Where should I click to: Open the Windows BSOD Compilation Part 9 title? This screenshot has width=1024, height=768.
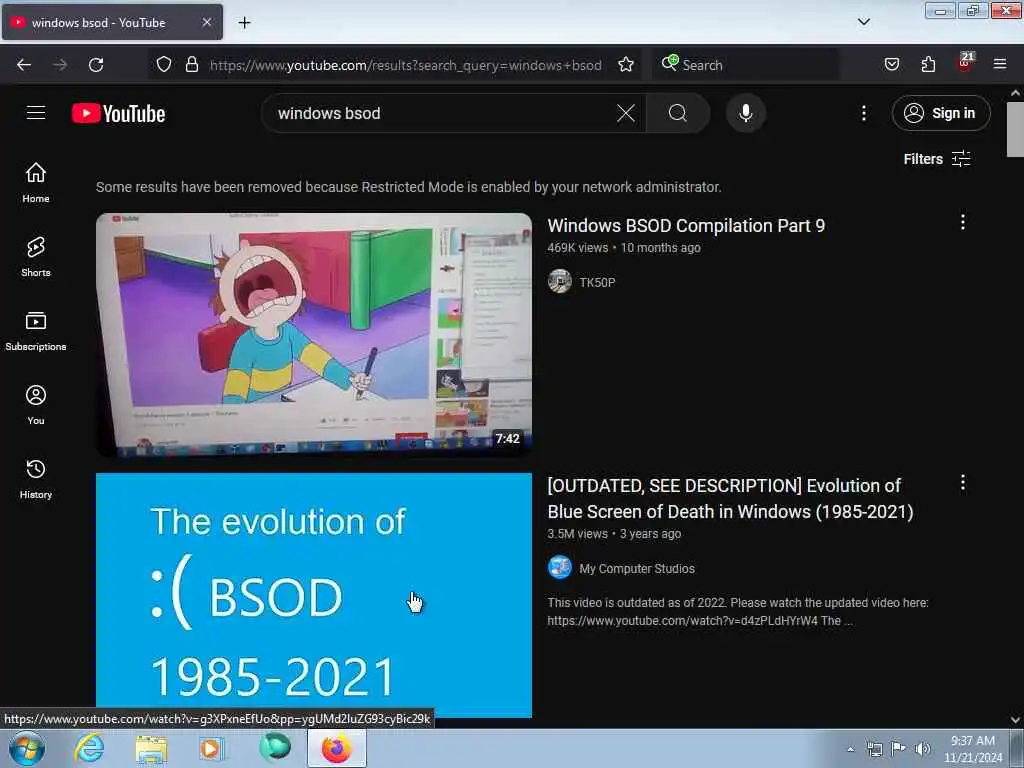(x=686, y=226)
